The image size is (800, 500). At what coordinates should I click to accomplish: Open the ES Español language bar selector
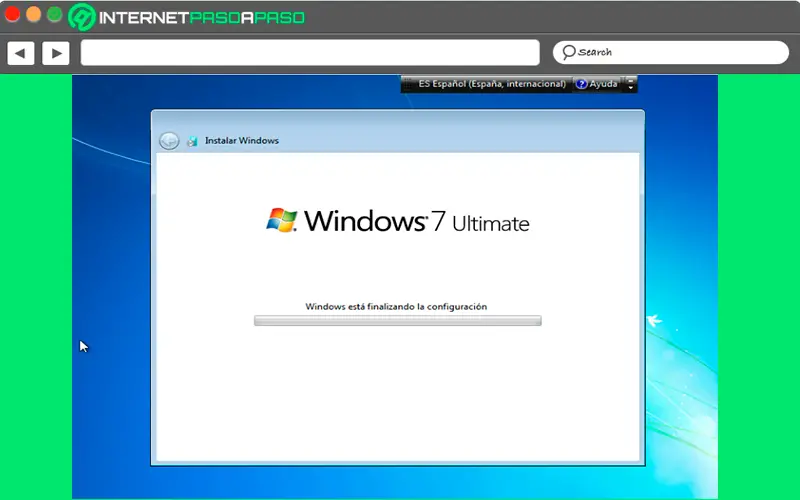pos(492,84)
